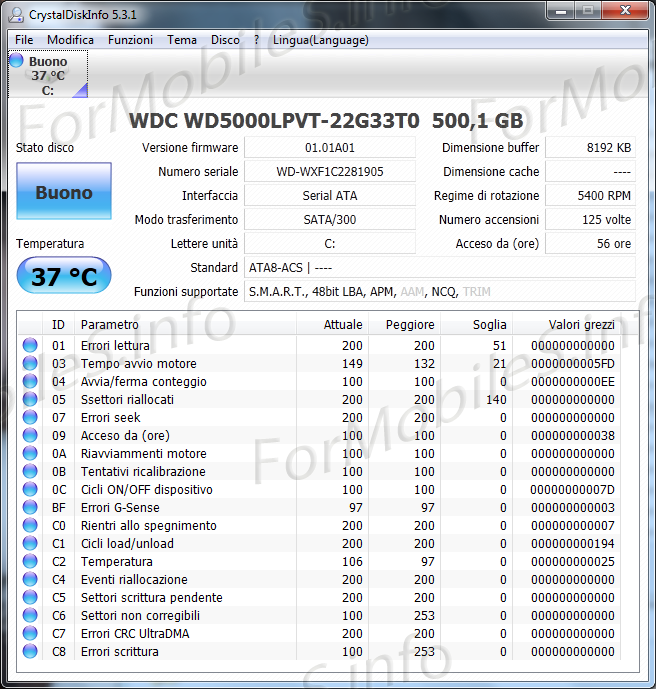Screen dimensions: 656x689
Task: Open the Disco menu
Action: (225, 40)
